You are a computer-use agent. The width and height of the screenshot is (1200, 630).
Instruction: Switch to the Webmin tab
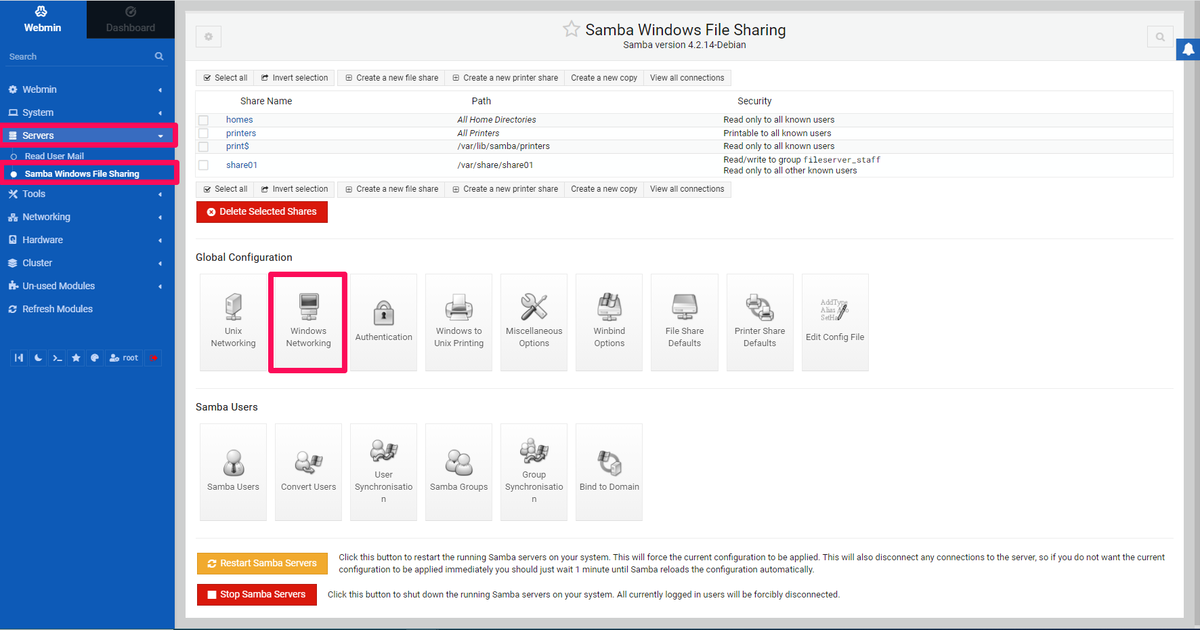point(43,19)
